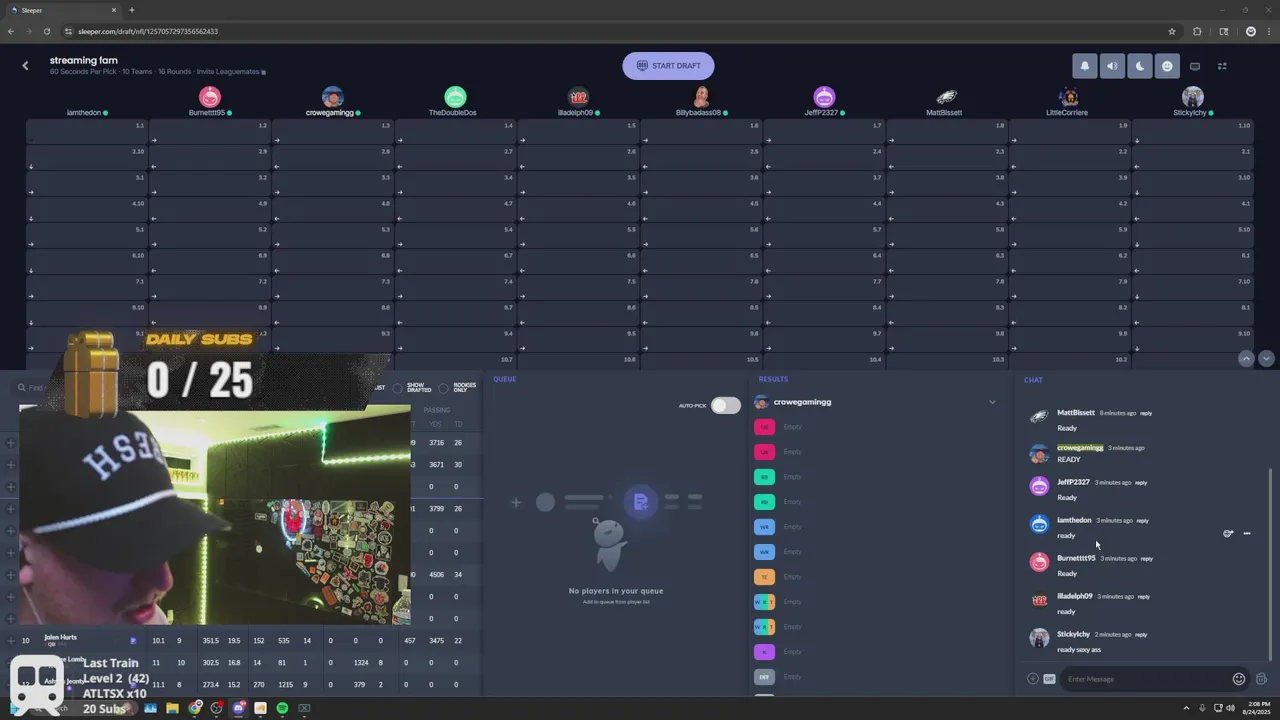This screenshot has height=720, width=1280.
Task: Open Discord from the taskbar
Action: click(x=238, y=708)
